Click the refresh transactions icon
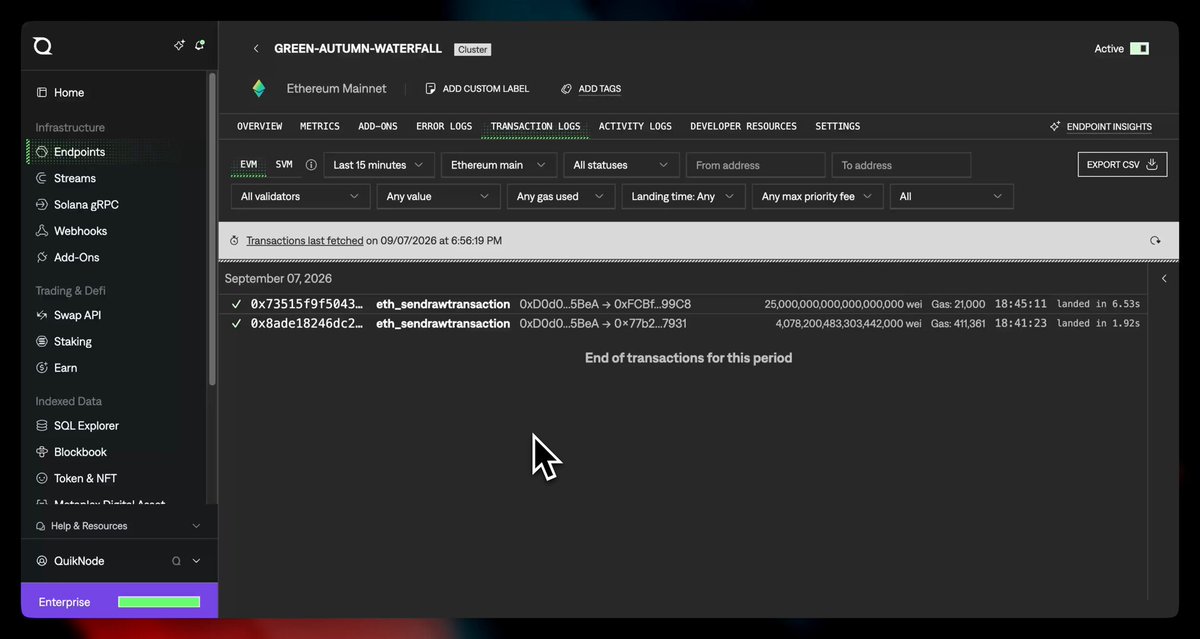Viewport: 1200px width, 639px height. (1155, 241)
